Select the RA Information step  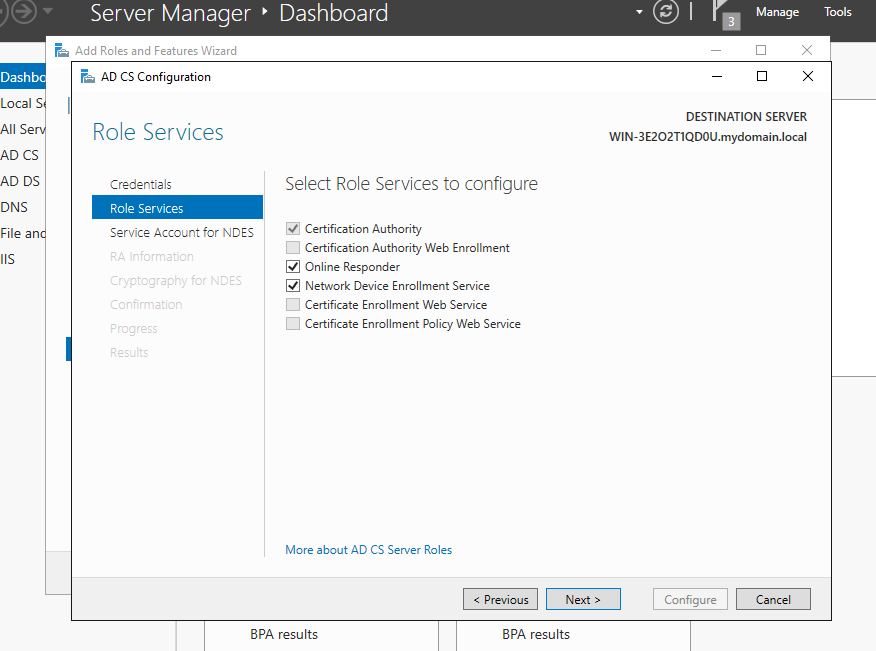(151, 256)
